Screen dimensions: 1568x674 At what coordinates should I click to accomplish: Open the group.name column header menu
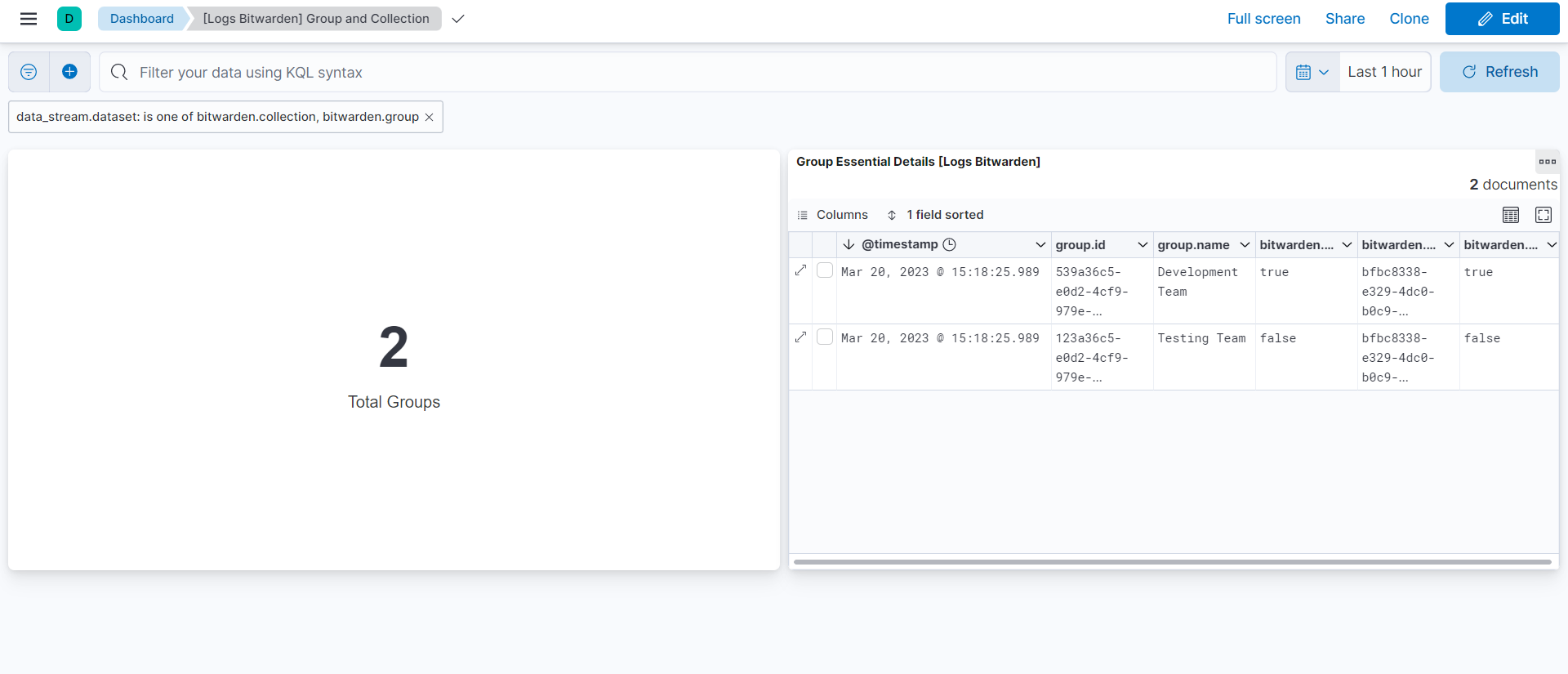[1245, 245]
